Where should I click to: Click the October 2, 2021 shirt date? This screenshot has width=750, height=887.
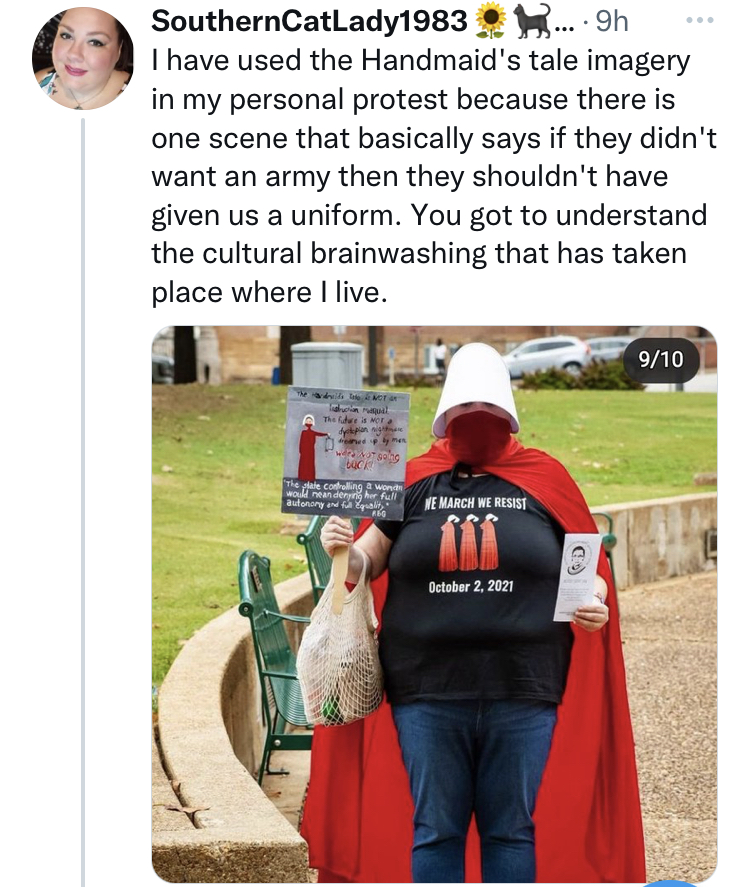[x=471, y=586]
